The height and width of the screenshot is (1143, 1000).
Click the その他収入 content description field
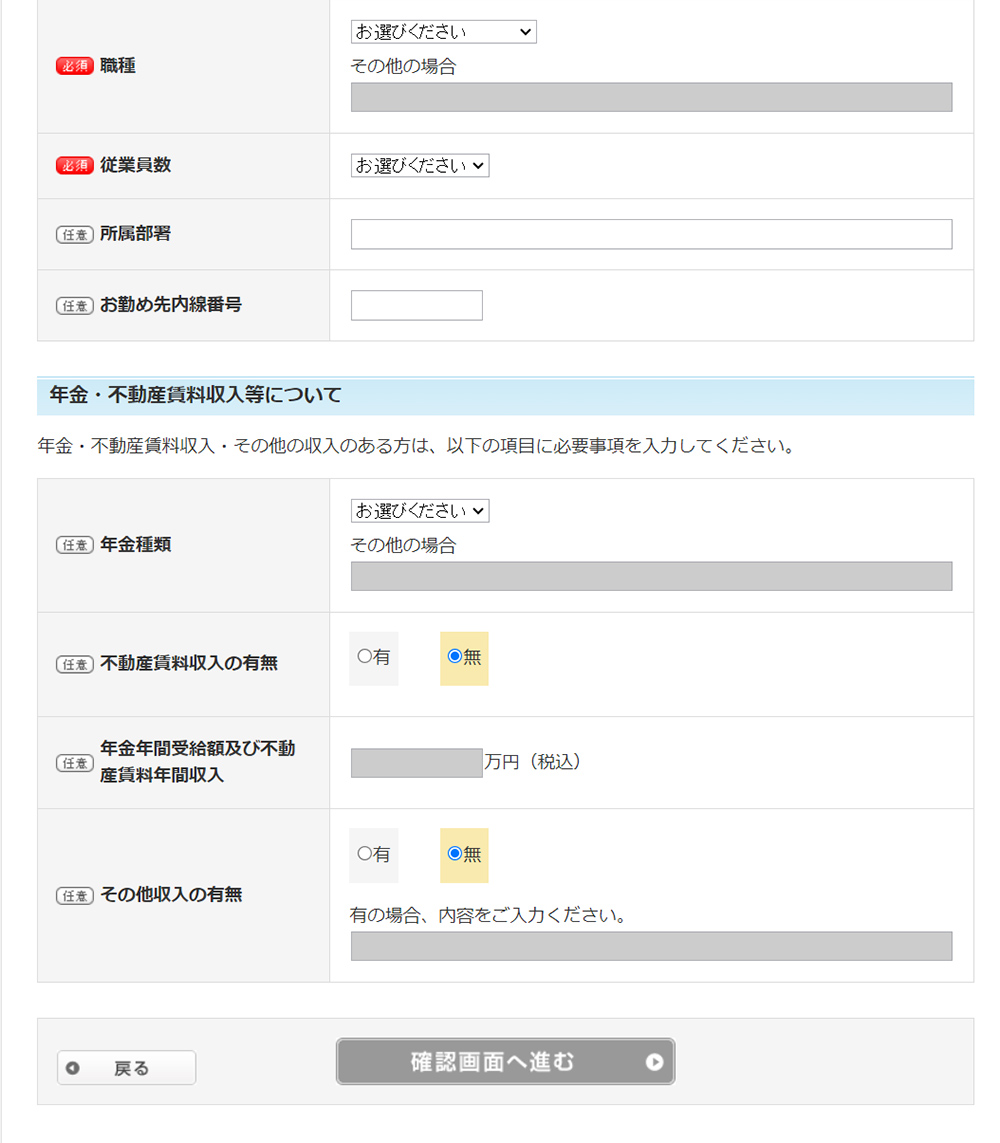tap(651, 946)
